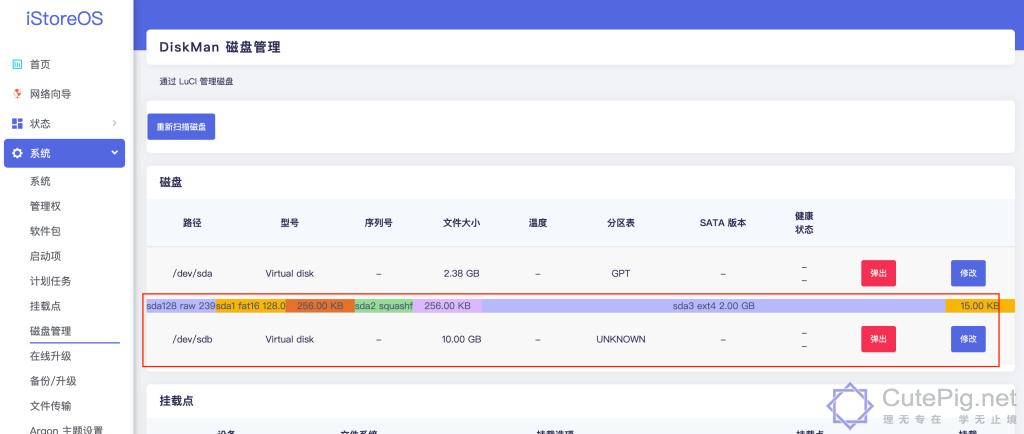Screen dimensions: 1024x434
Task: Click the 网络向导 wizard icon
Action: [18, 94]
